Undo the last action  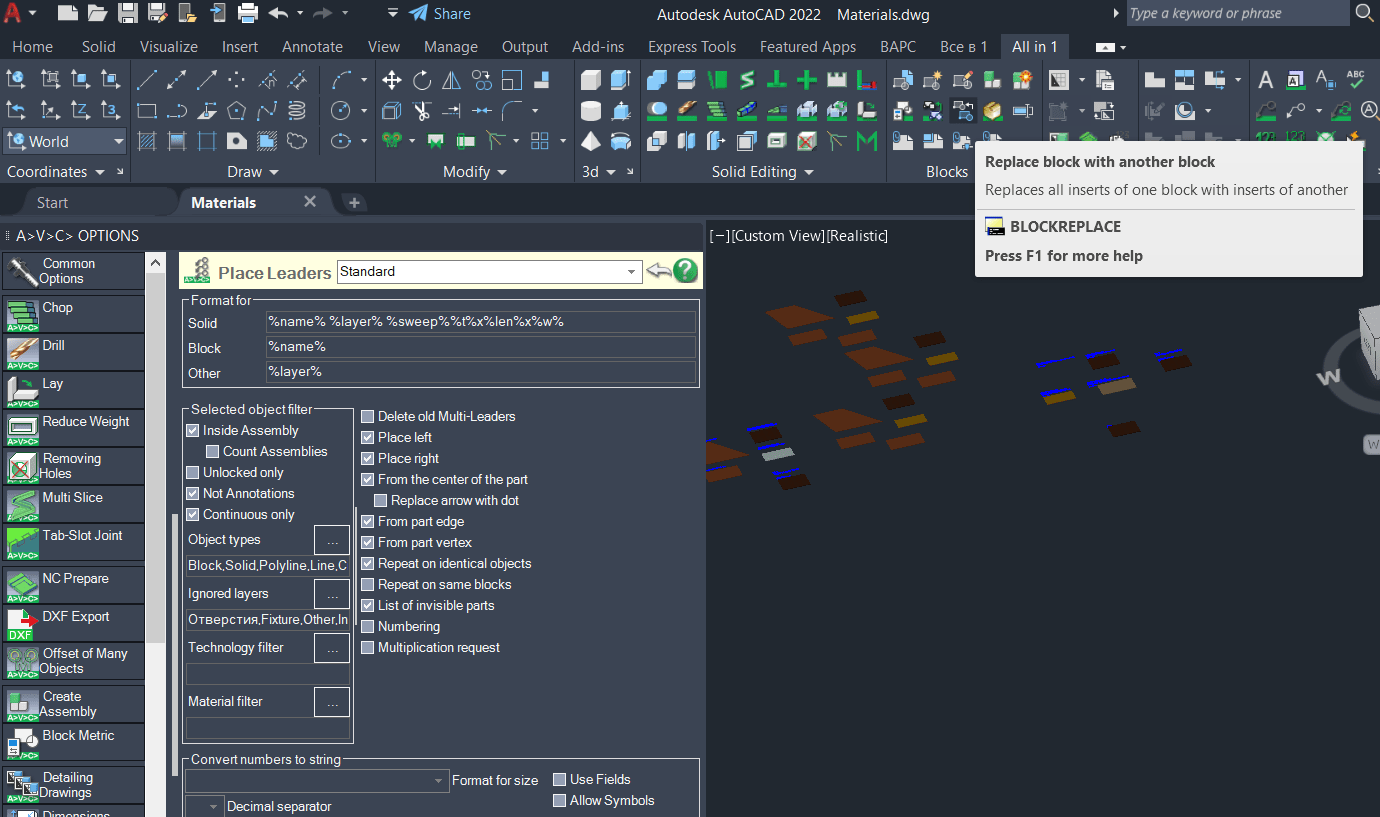(x=278, y=13)
